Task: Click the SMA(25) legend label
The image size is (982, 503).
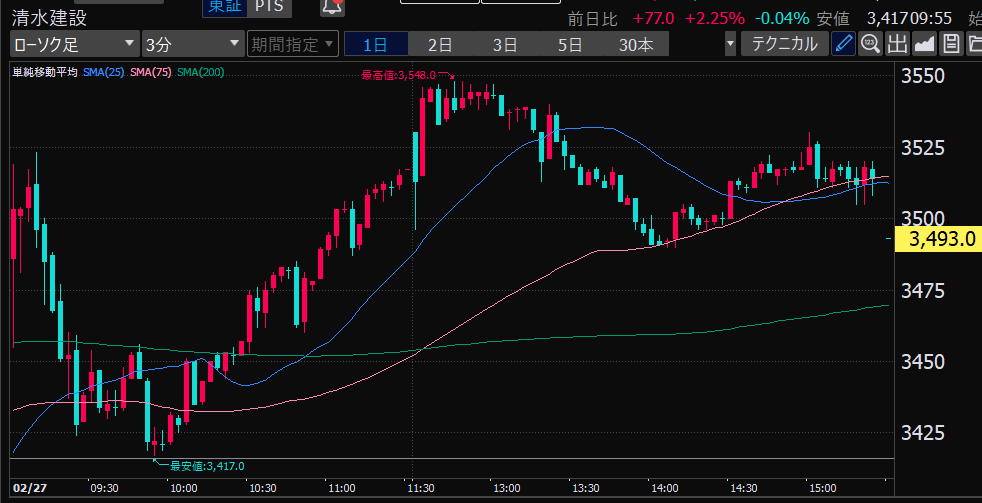Action: (x=102, y=72)
